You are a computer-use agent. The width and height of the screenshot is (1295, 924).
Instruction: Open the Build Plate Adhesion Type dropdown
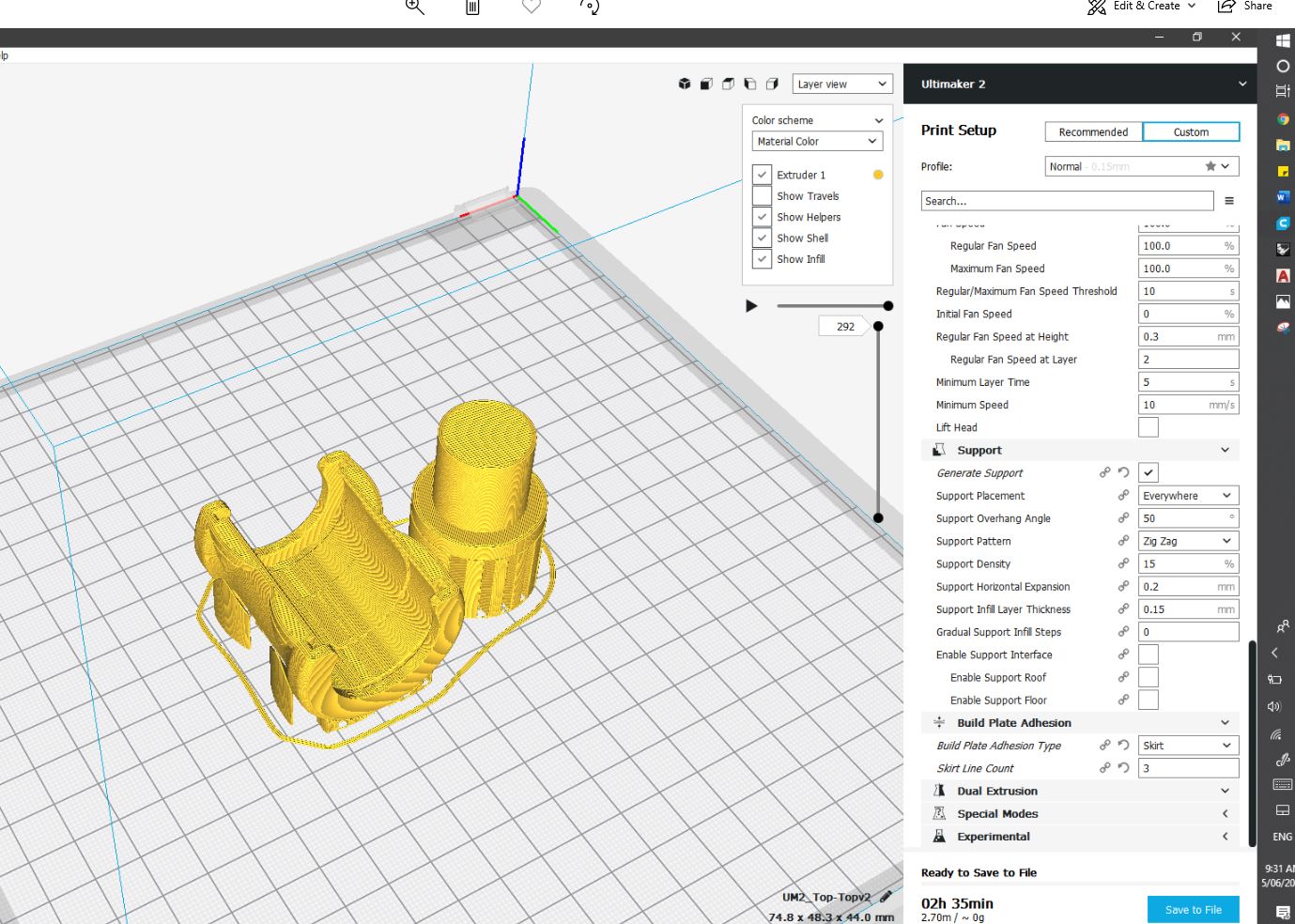coord(1189,745)
